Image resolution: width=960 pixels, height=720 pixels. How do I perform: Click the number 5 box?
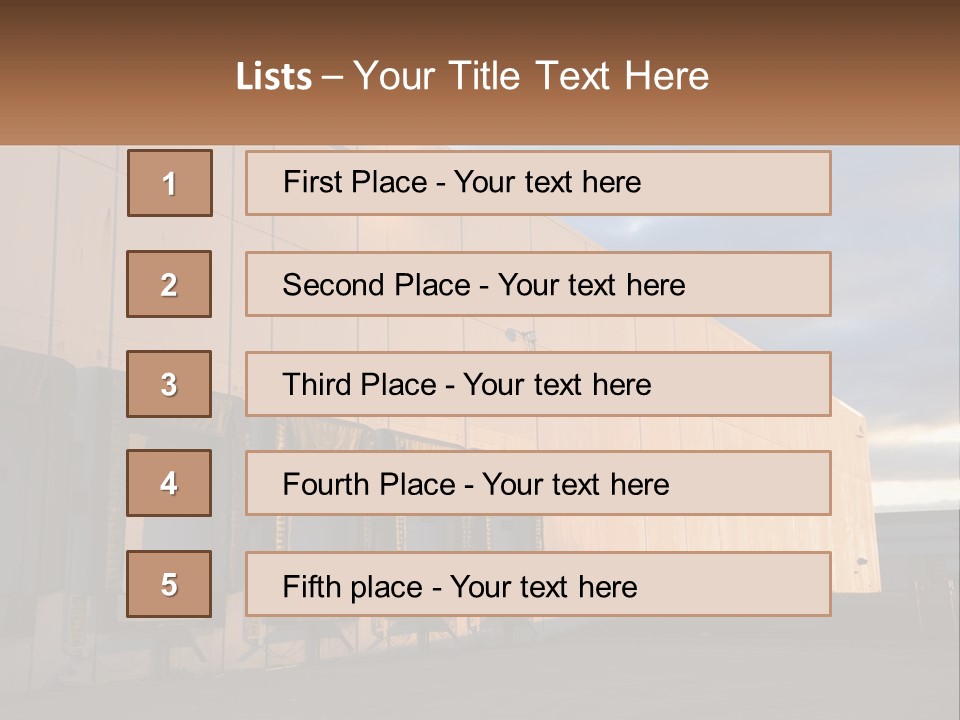tap(169, 584)
